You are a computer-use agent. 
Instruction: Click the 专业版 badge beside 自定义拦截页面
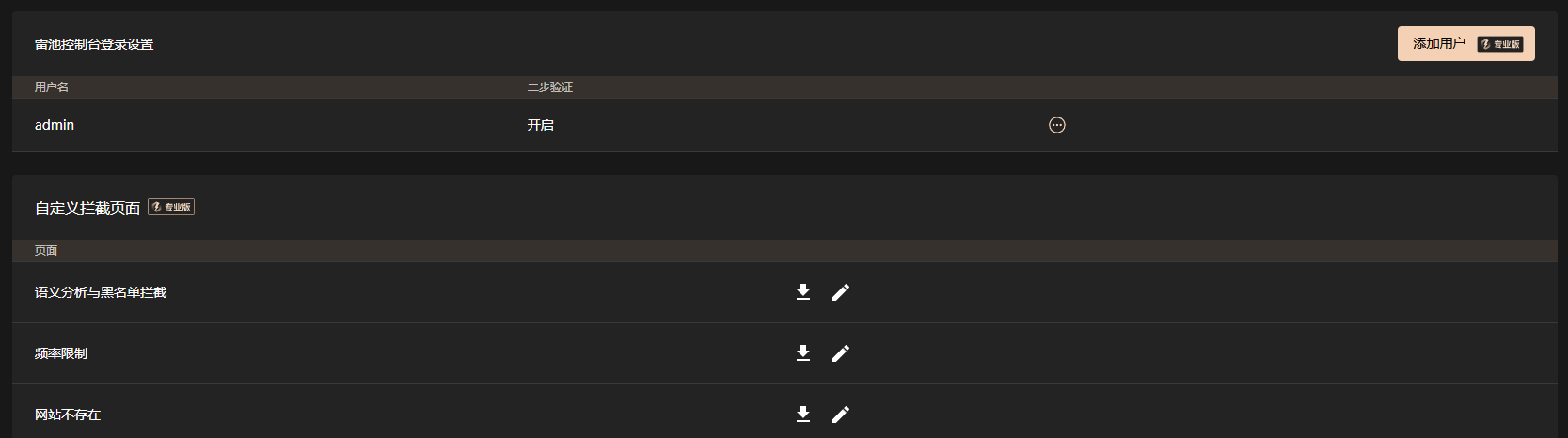coord(171,207)
